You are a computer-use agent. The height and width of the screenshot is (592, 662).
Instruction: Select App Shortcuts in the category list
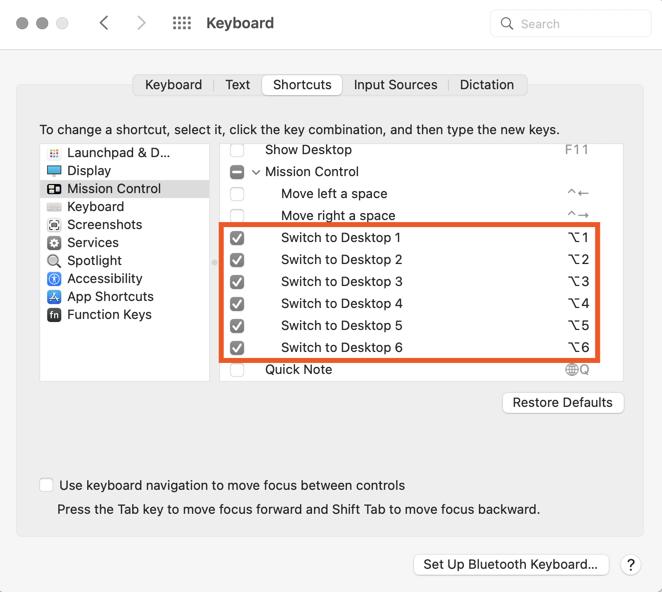tap(125, 297)
